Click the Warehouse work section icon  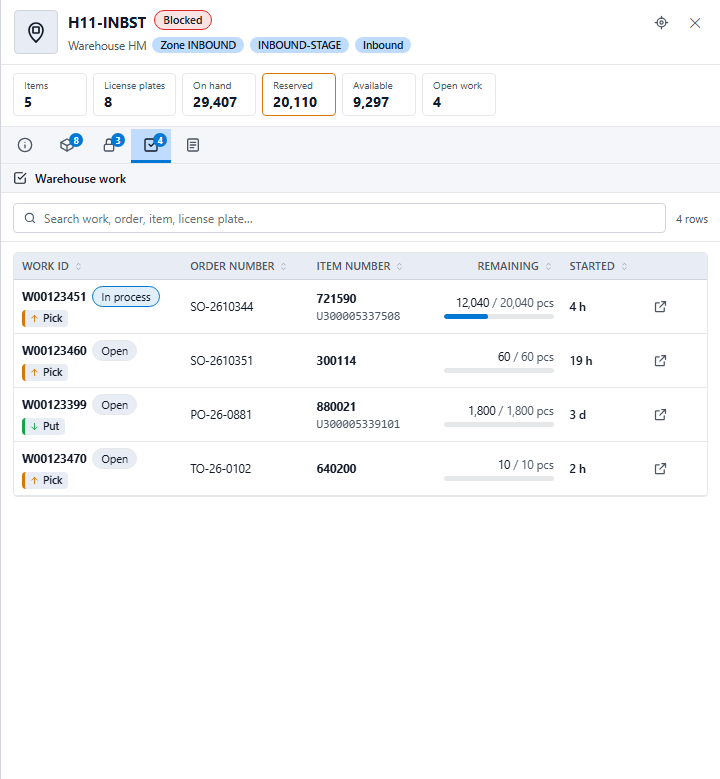[20, 178]
